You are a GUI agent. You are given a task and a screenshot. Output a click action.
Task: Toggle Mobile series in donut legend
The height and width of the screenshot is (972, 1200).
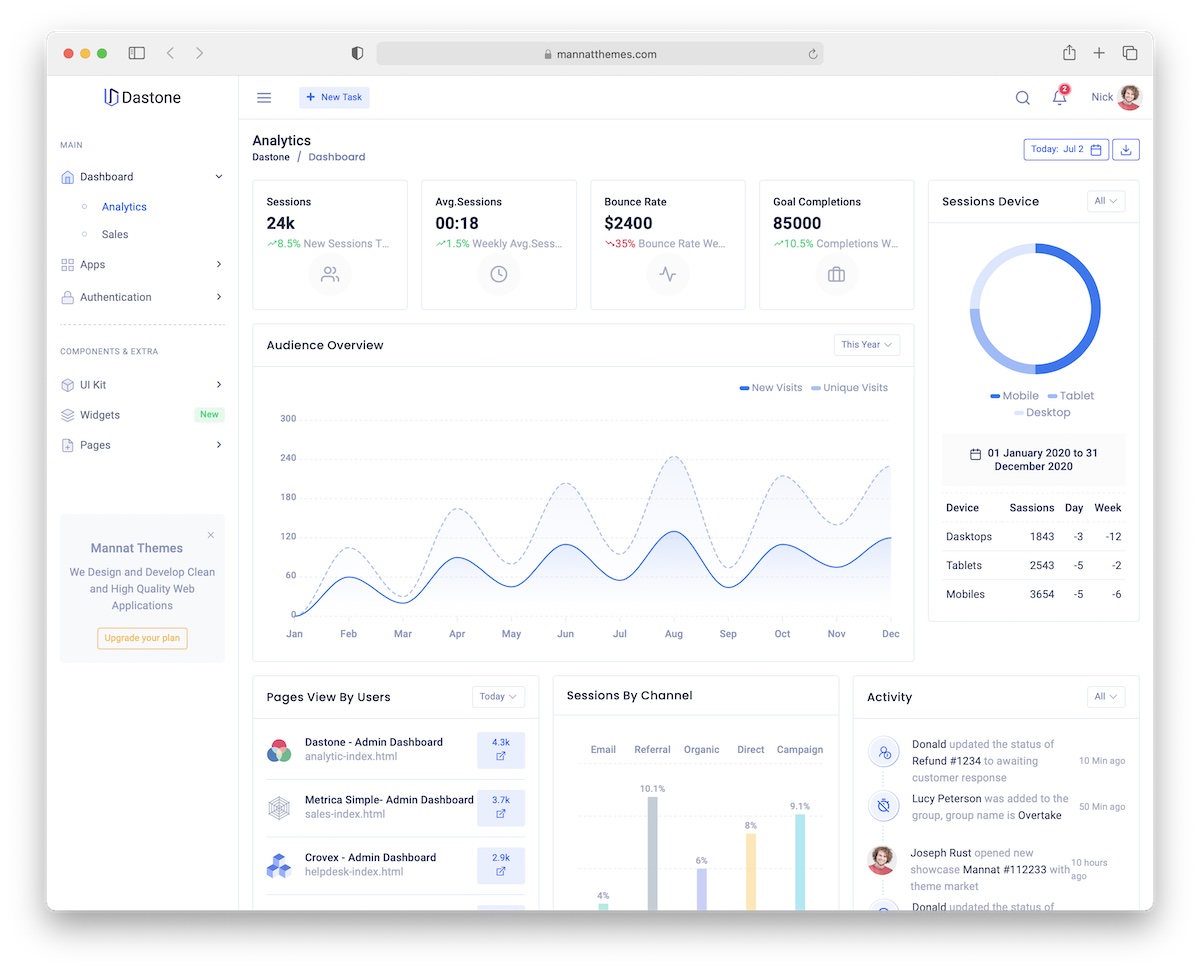[1014, 396]
